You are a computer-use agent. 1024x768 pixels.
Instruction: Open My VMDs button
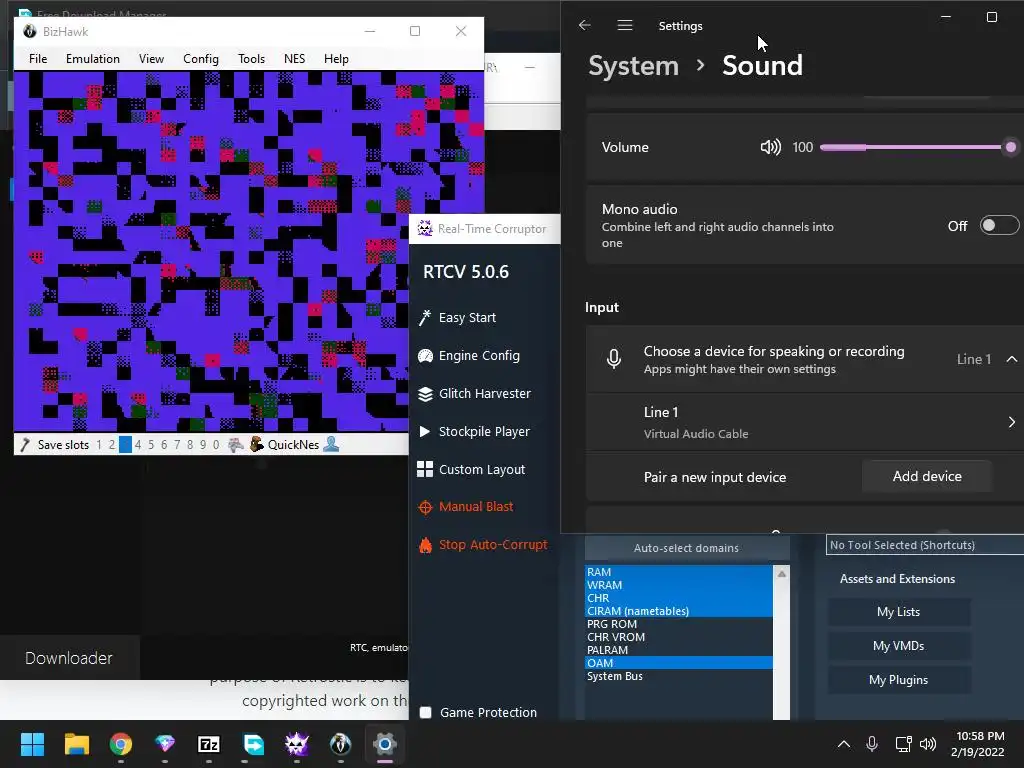point(899,646)
